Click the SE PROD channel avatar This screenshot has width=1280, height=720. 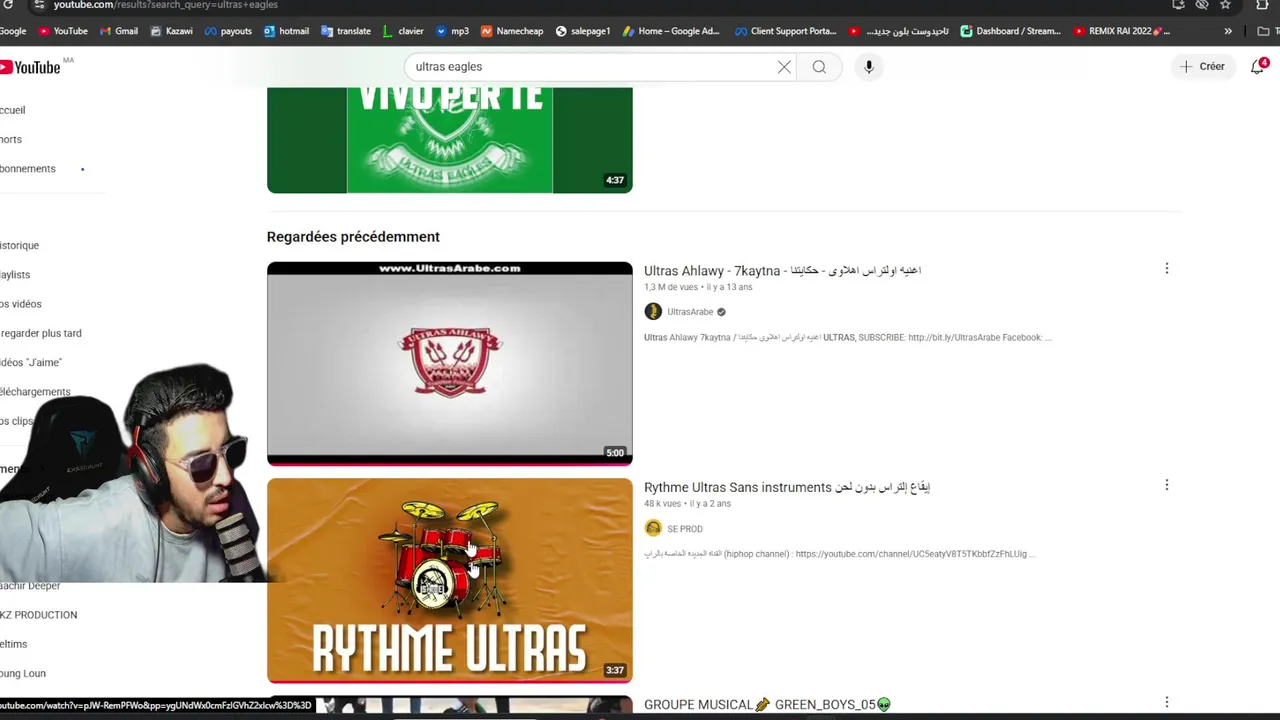(653, 528)
